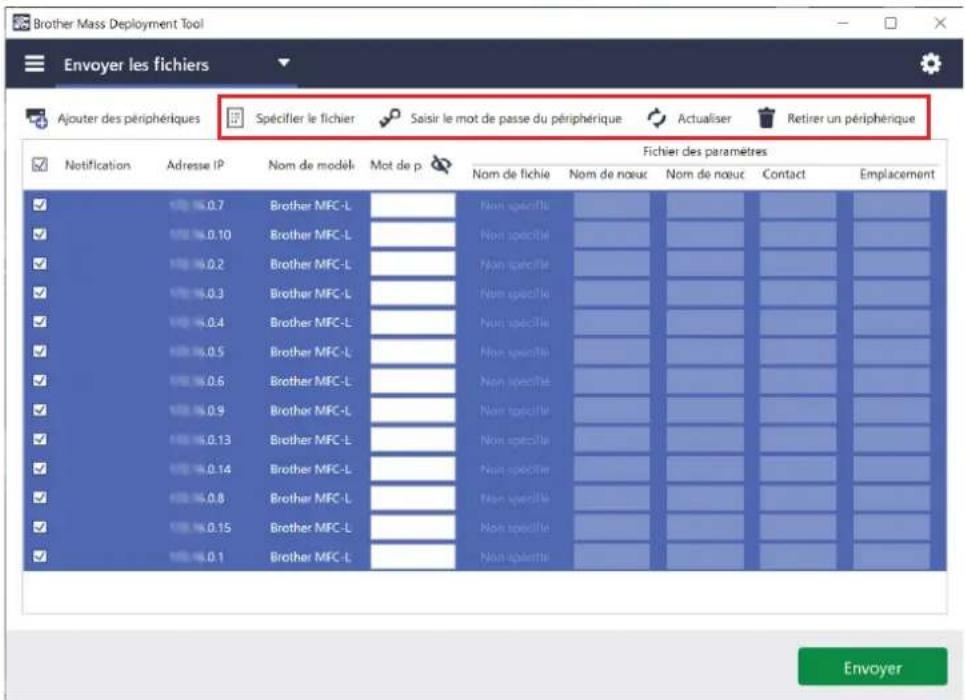Uncheck the device ending in .0.1
This screenshot has height=700, width=965.
point(39,557)
